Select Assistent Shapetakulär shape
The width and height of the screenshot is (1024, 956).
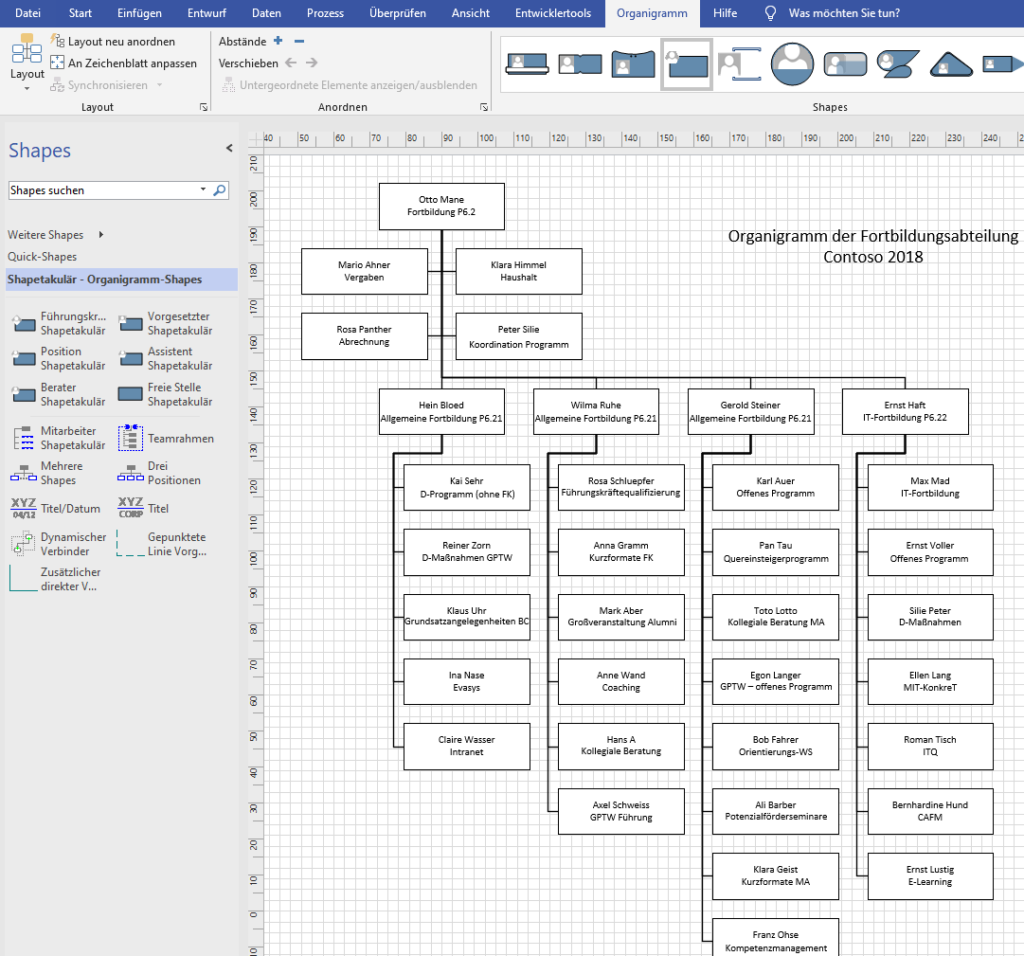click(x=166, y=358)
